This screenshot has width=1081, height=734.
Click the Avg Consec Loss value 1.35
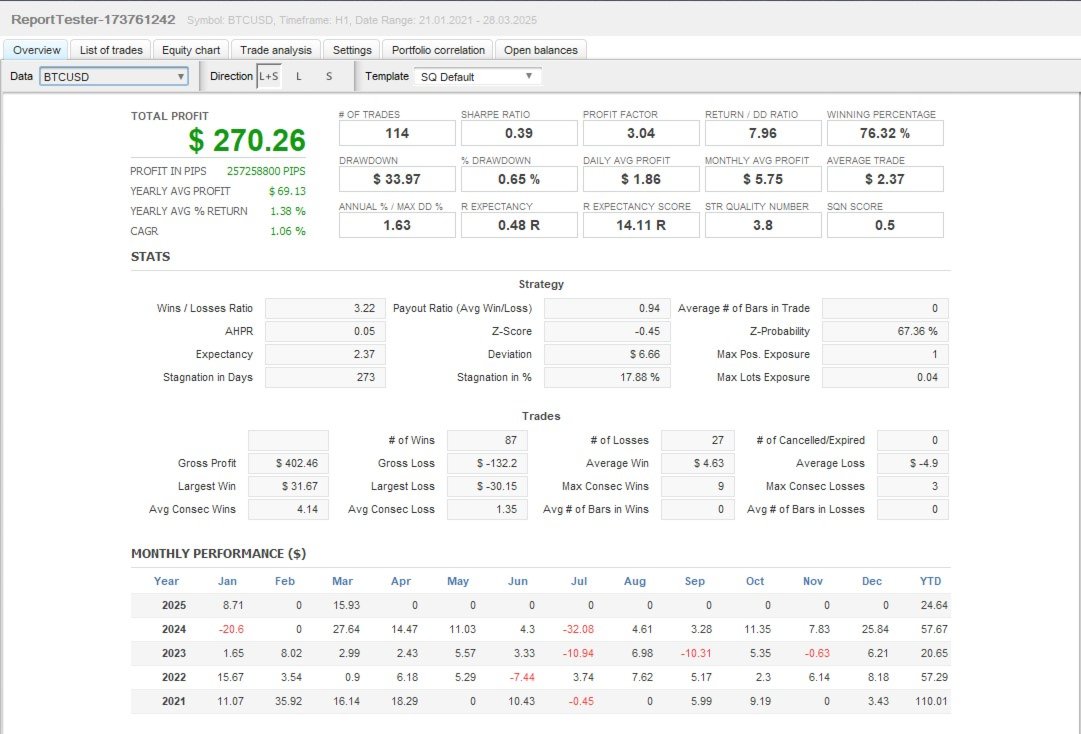(x=487, y=509)
